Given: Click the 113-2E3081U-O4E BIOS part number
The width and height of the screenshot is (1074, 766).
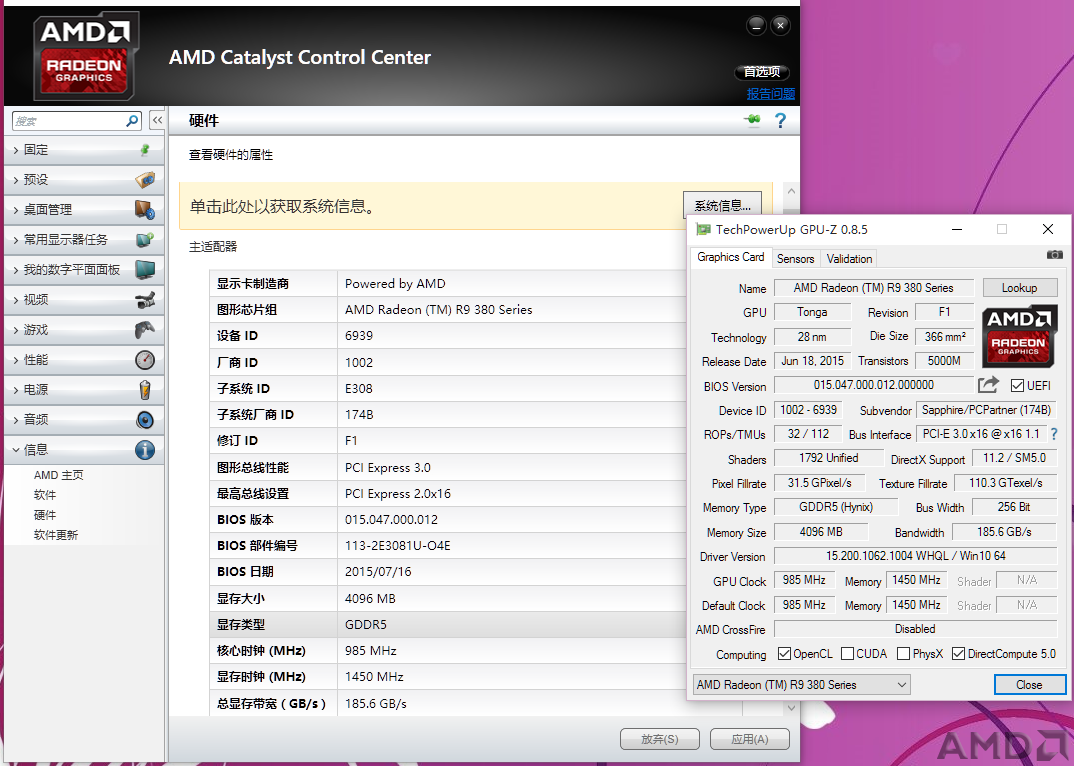Looking at the screenshot, I should click(397, 546).
